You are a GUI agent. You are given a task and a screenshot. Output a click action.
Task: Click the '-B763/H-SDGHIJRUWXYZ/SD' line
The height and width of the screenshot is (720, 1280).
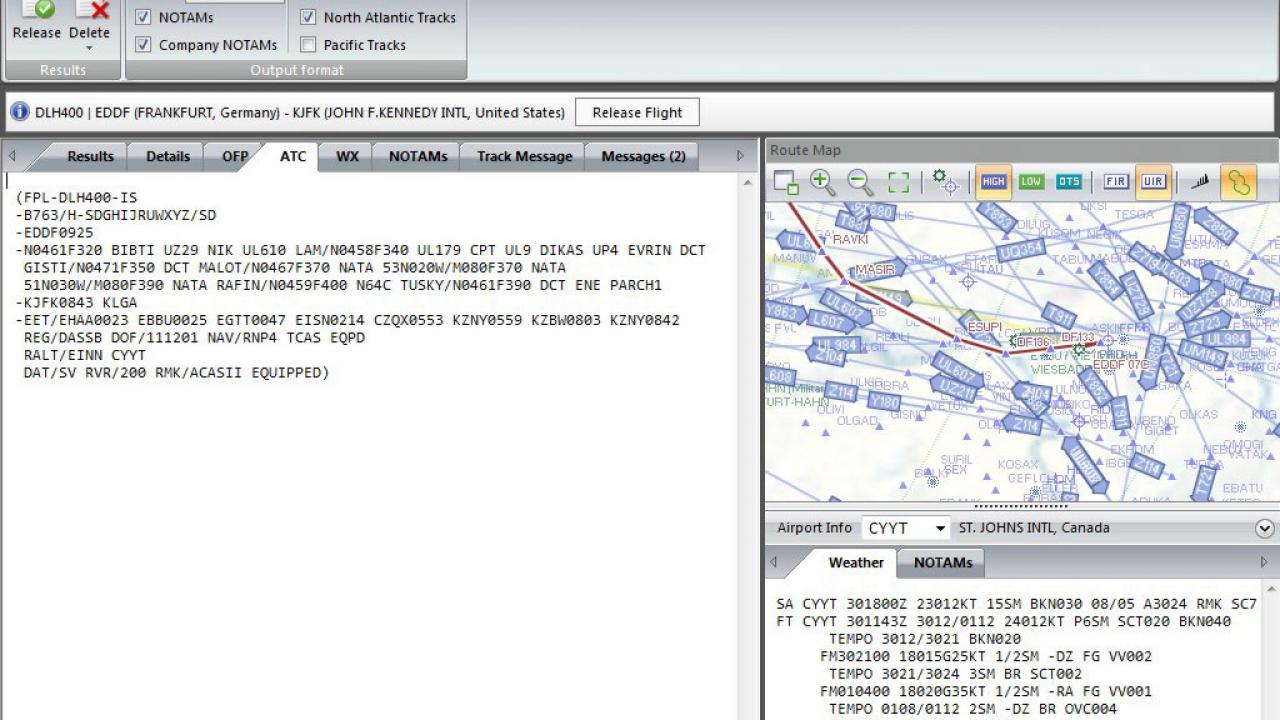click(116, 215)
